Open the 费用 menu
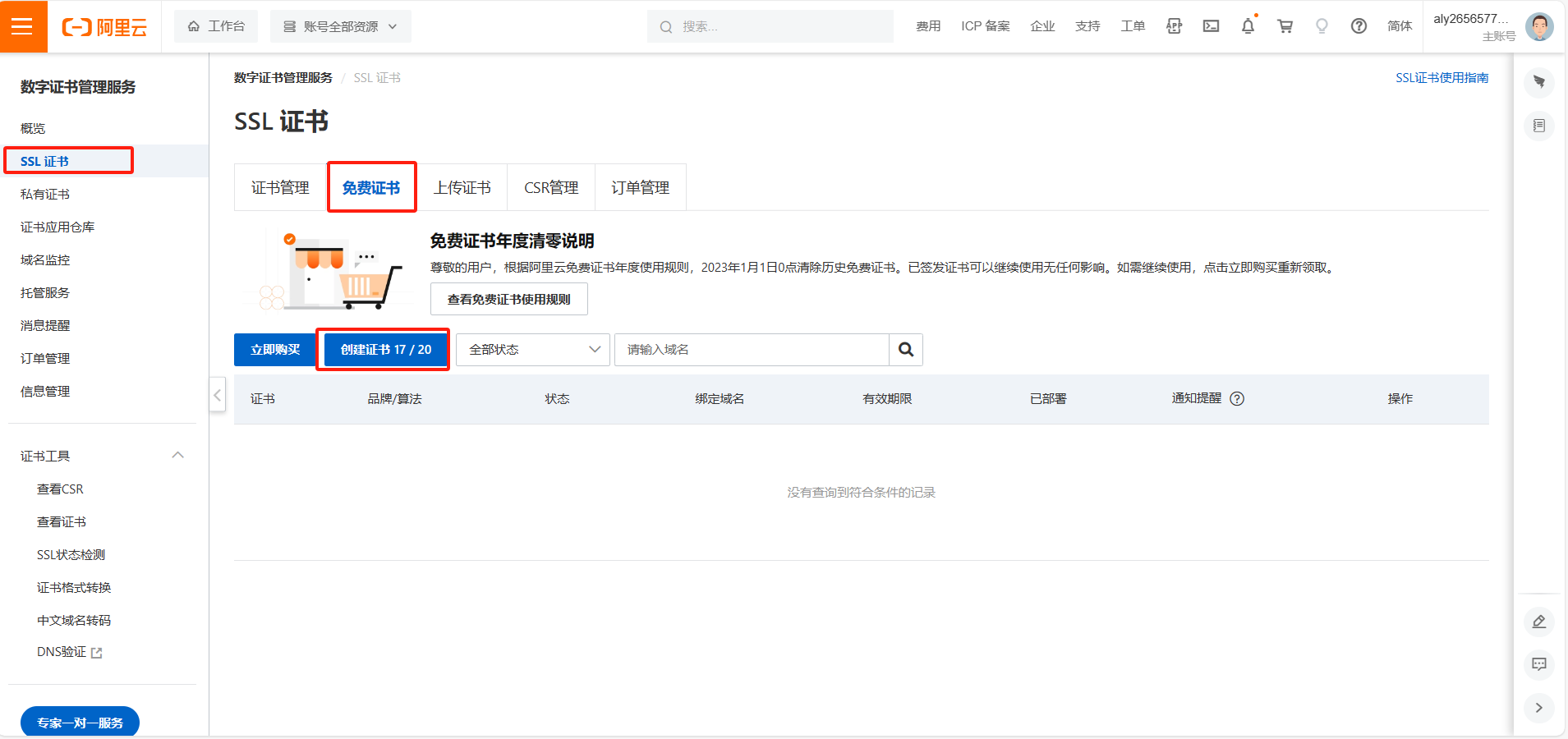 click(928, 26)
